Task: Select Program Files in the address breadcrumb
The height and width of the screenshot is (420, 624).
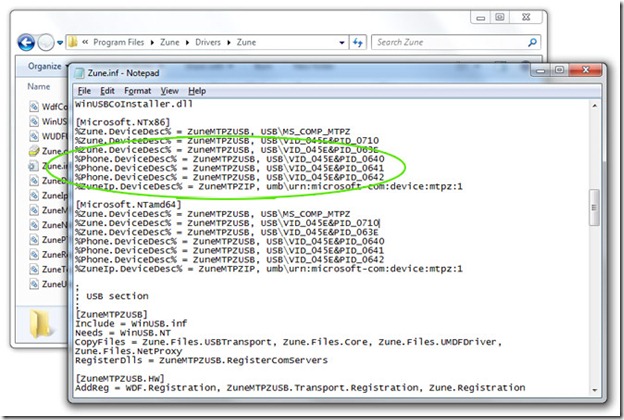Action: click(119, 42)
